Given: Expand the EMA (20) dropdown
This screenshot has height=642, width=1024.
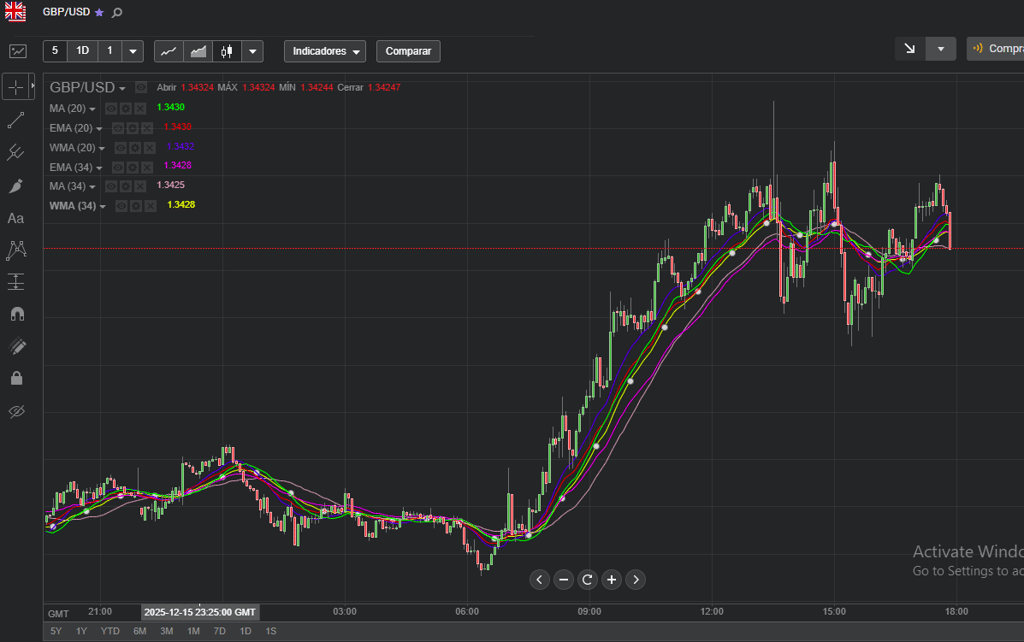Looking at the screenshot, I should (99, 129).
